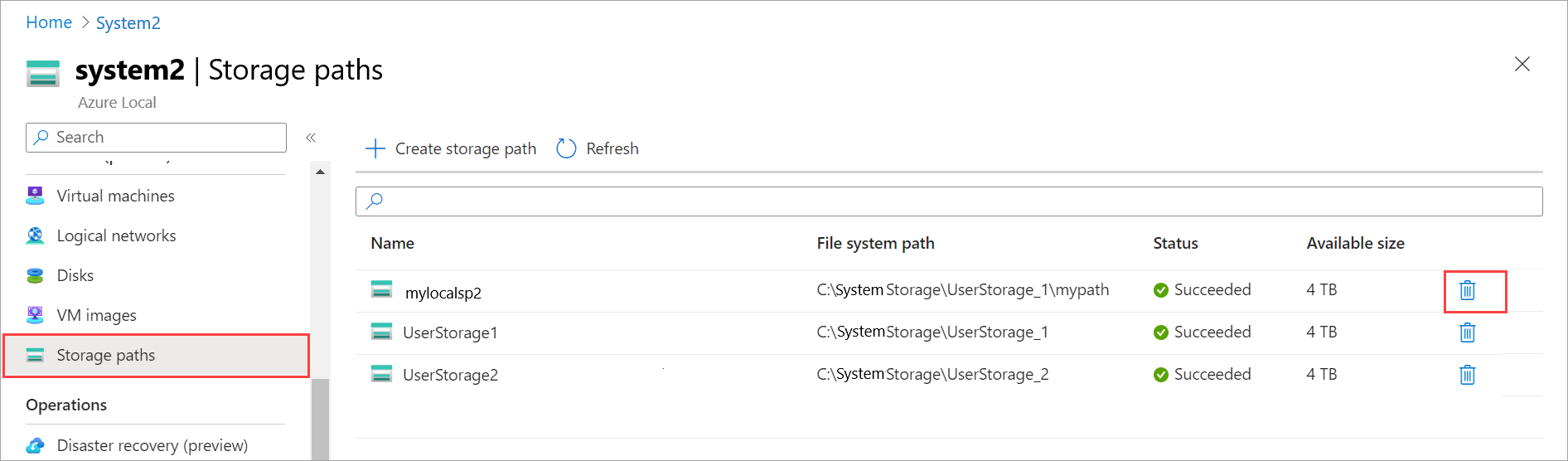Open Storage paths in the sidebar menu
This screenshot has height=461, width=1568.
click(x=105, y=355)
